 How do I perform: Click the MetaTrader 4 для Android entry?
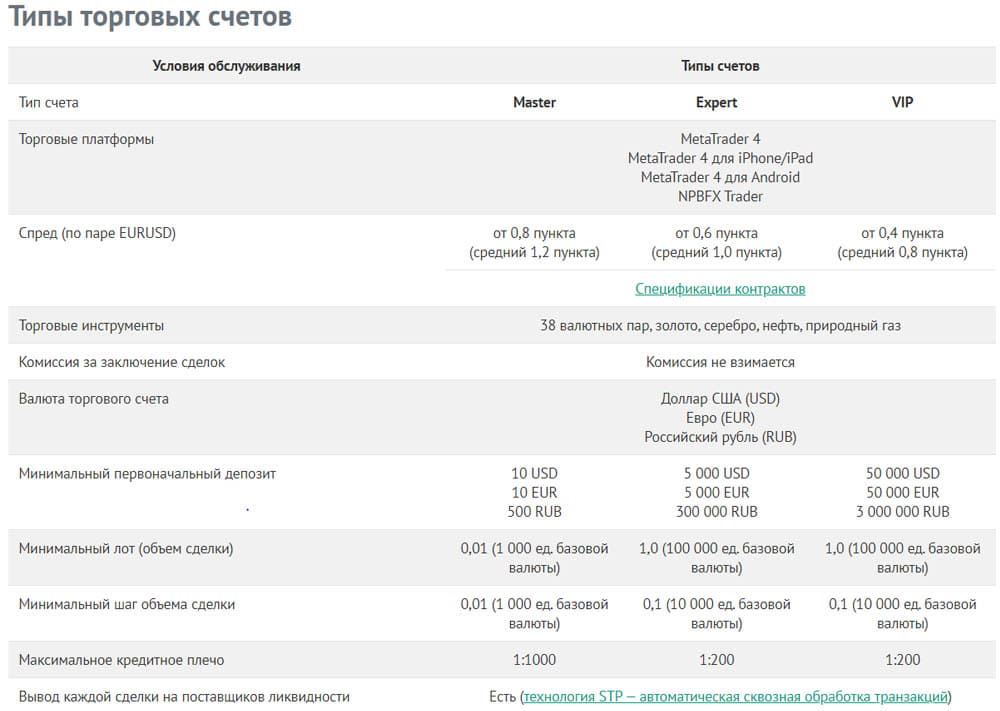coord(720,178)
